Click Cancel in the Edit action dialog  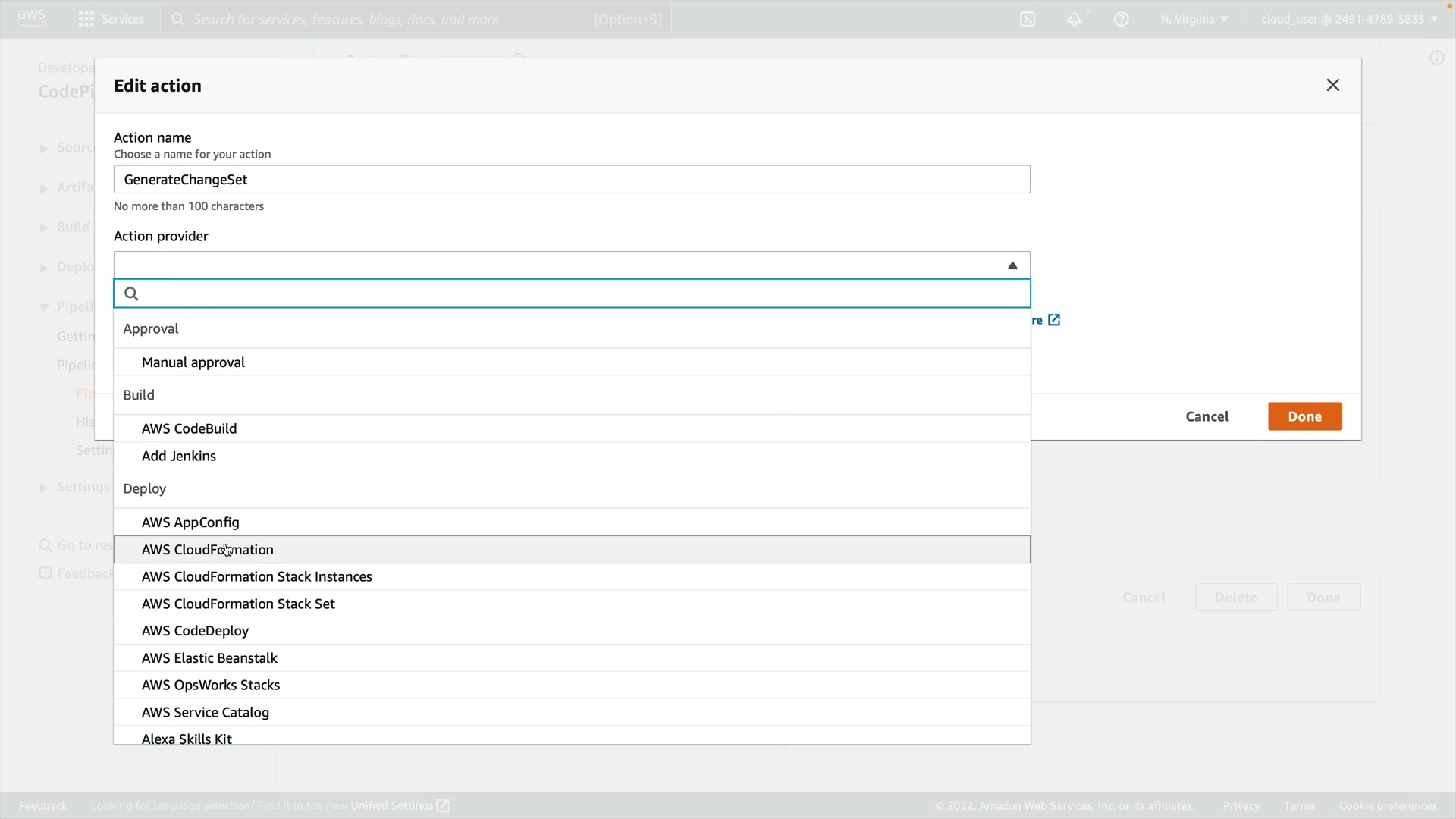coord(1207,416)
